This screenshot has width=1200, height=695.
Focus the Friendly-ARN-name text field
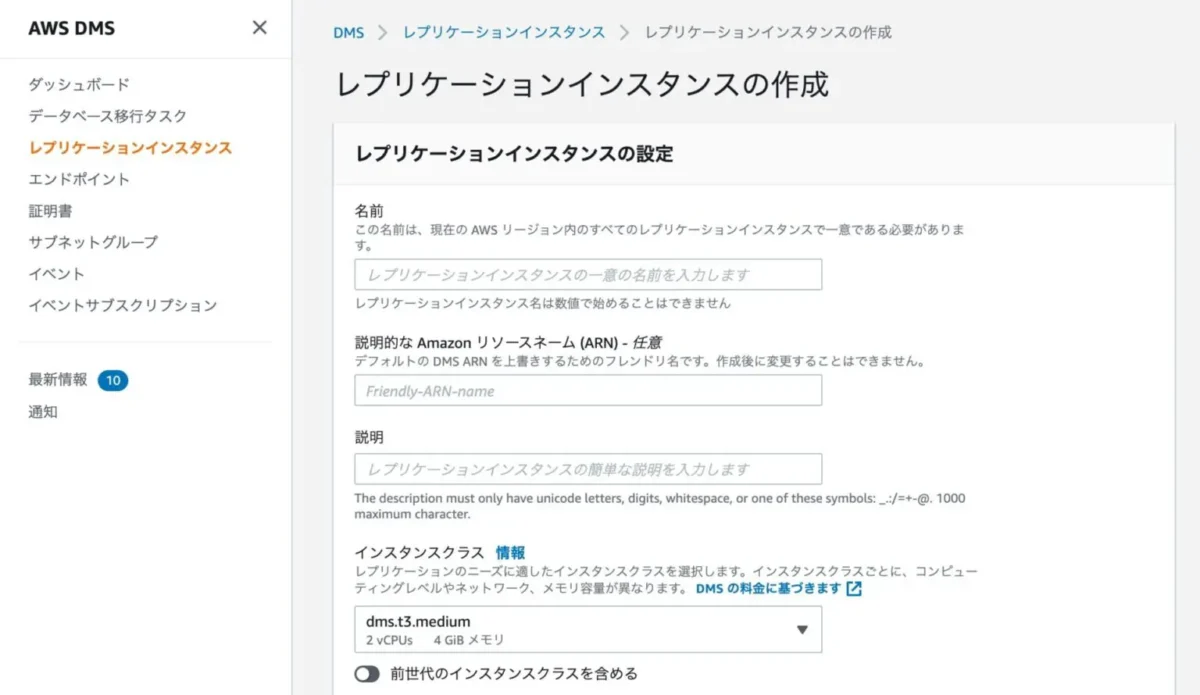pyautogui.click(x=587, y=391)
